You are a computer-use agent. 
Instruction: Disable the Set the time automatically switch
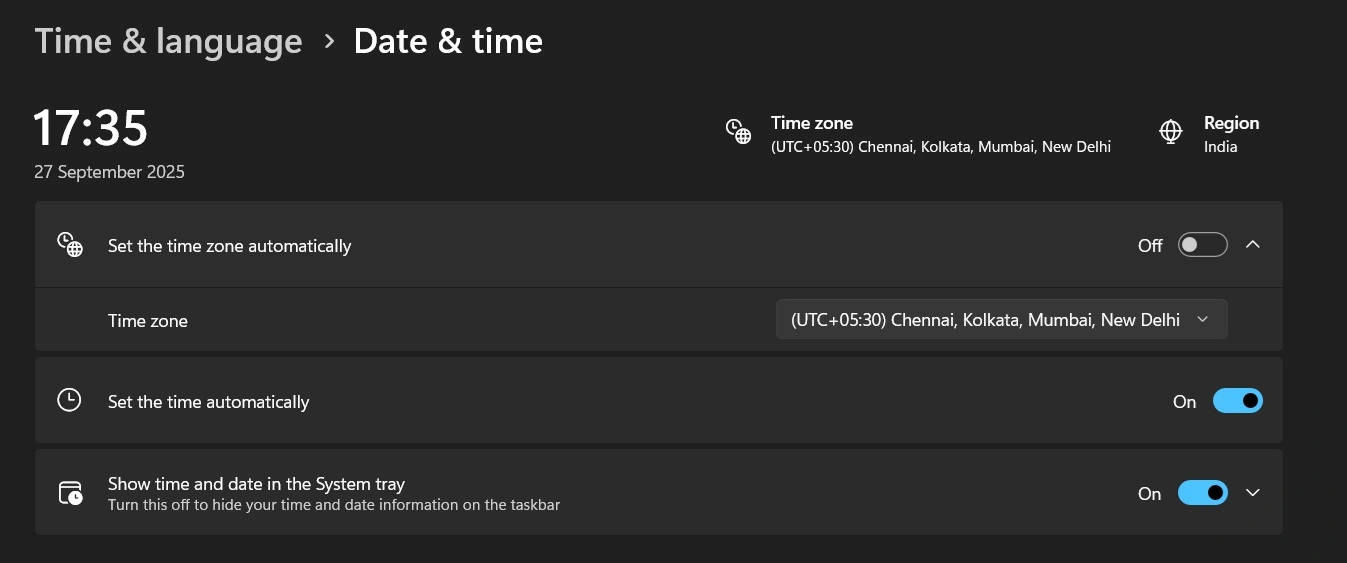click(x=1237, y=401)
